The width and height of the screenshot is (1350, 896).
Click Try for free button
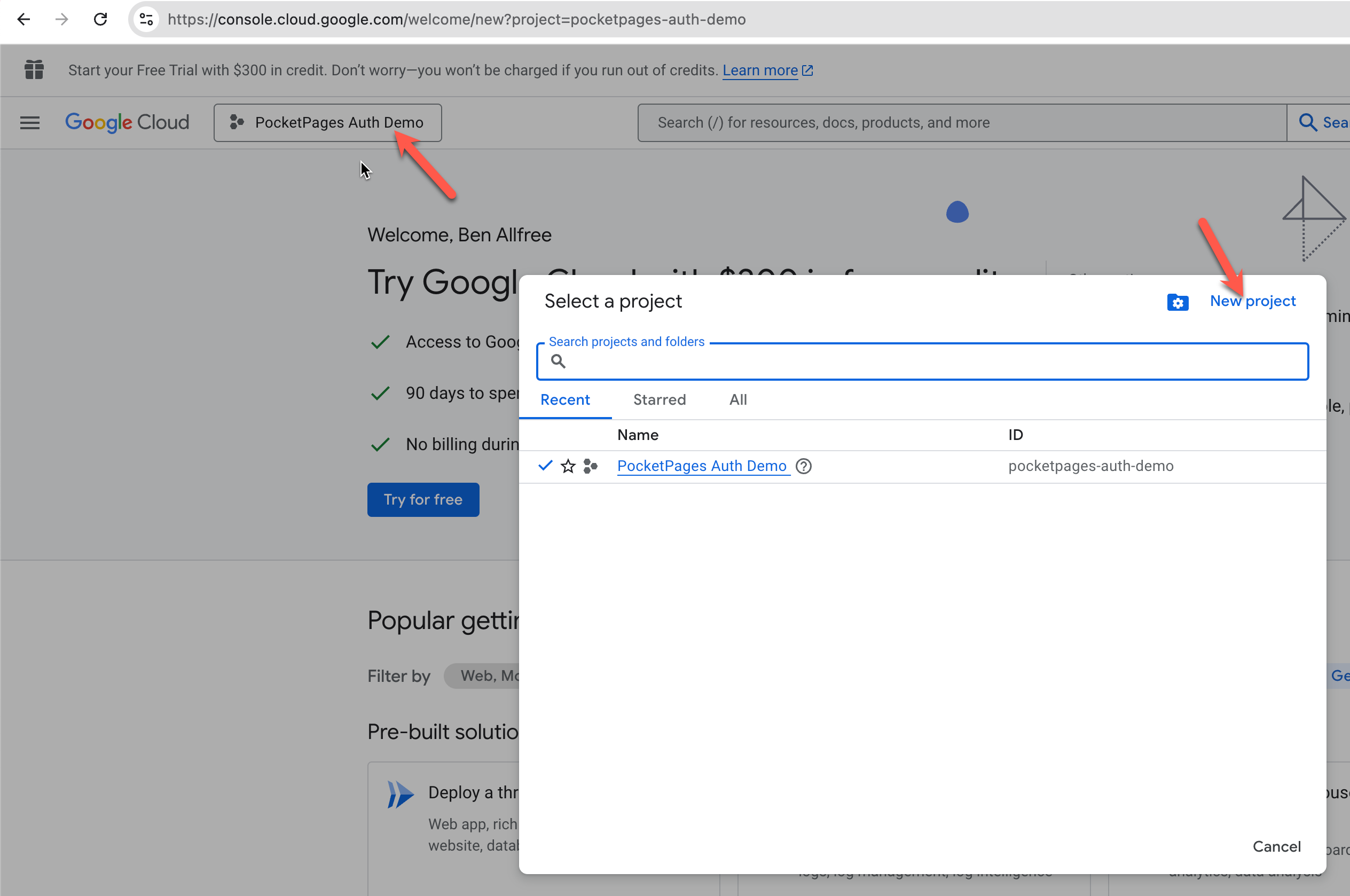(423, 499)
